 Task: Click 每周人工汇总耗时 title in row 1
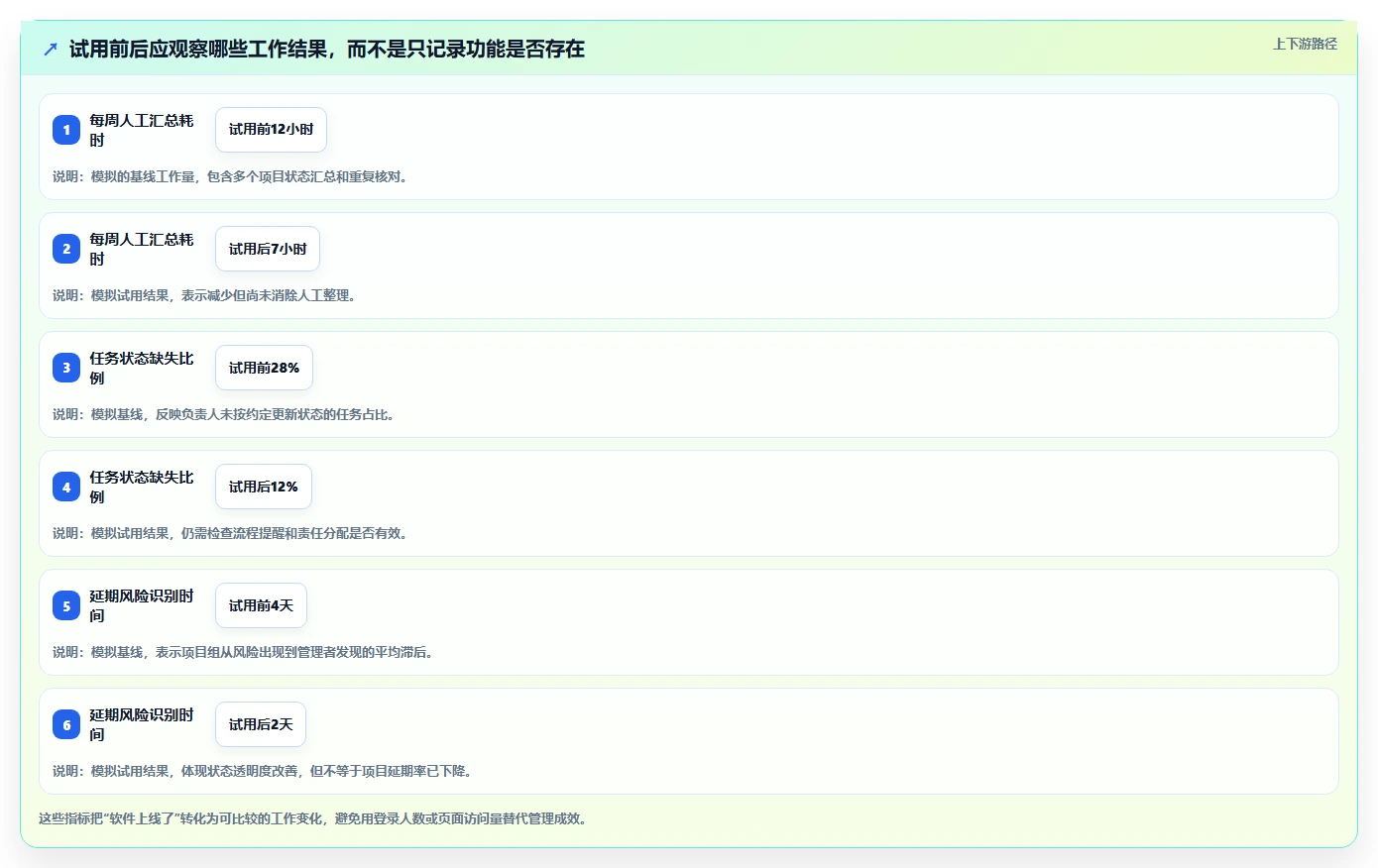(142, 130)
